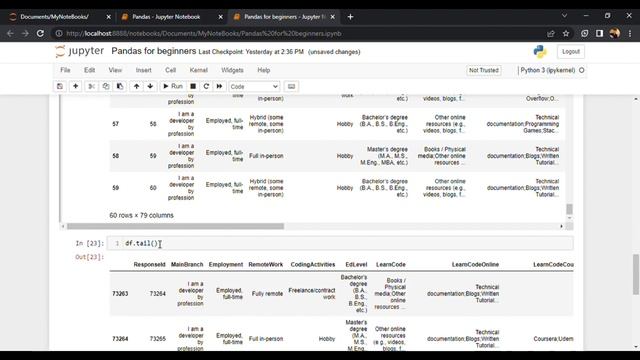Move selected cell up arrow

tap(136, 87)
